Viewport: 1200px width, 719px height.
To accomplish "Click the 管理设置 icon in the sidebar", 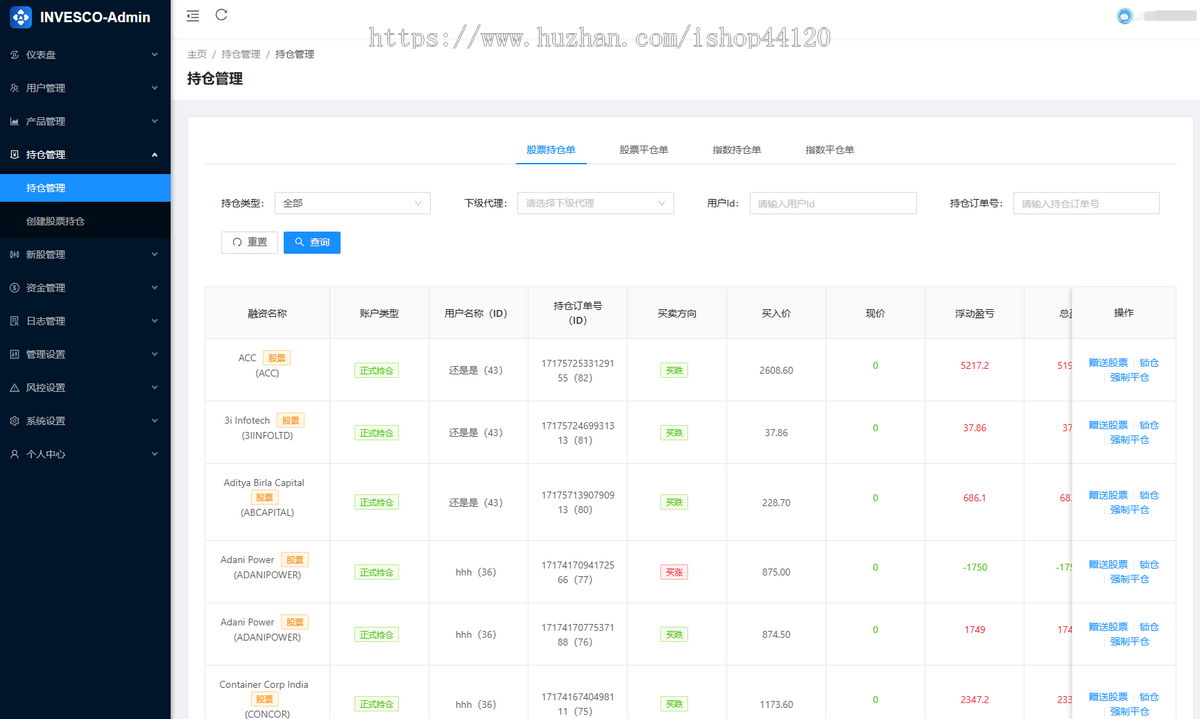I will (x=14, y=355).
